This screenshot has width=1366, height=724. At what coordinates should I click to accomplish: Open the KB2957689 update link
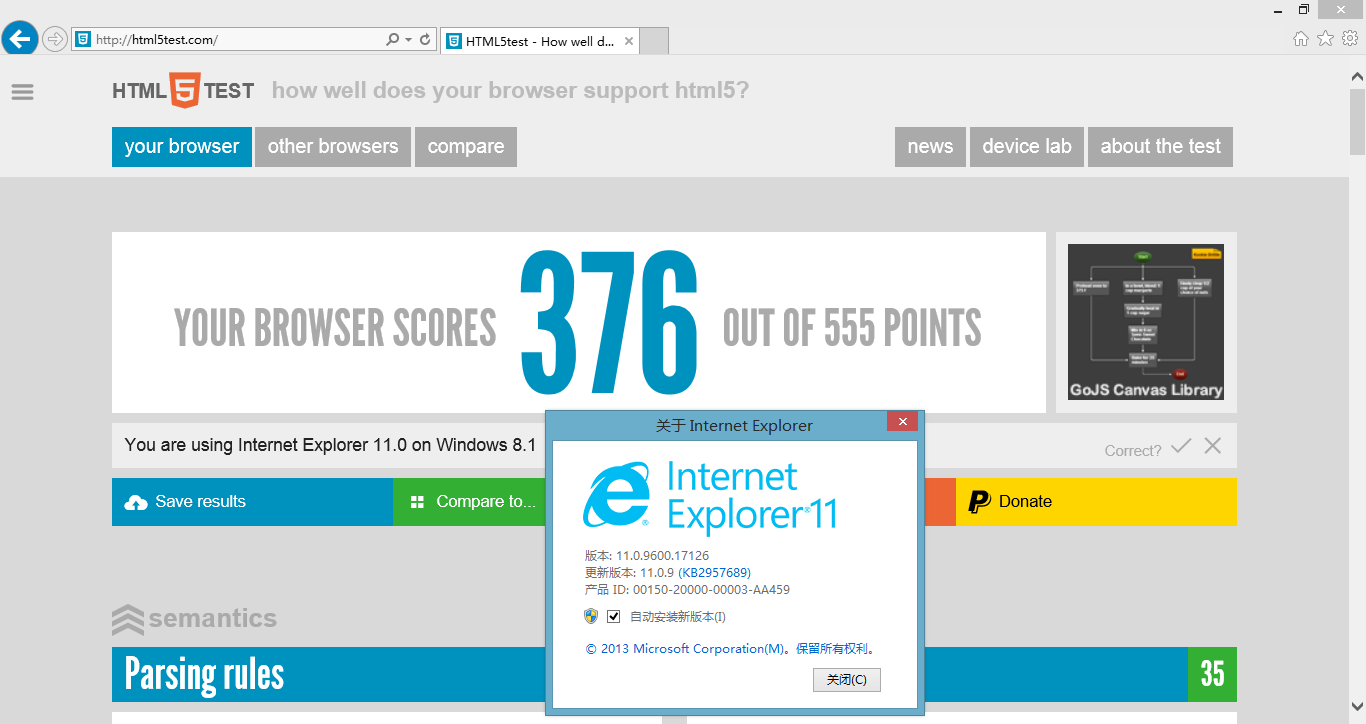coord(714,573)
